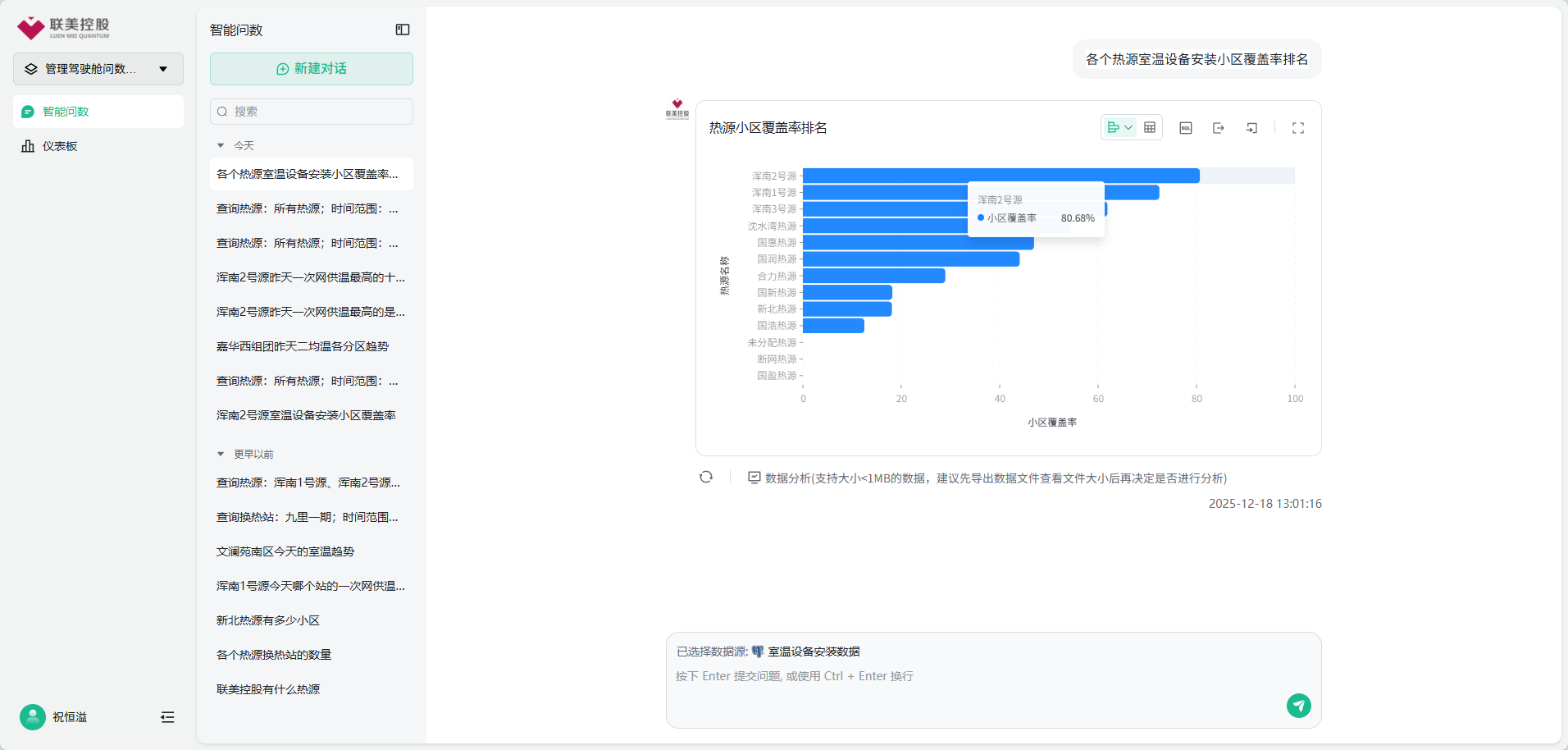
Task: Collapse the left navigation menu
Action: point(167,717)
